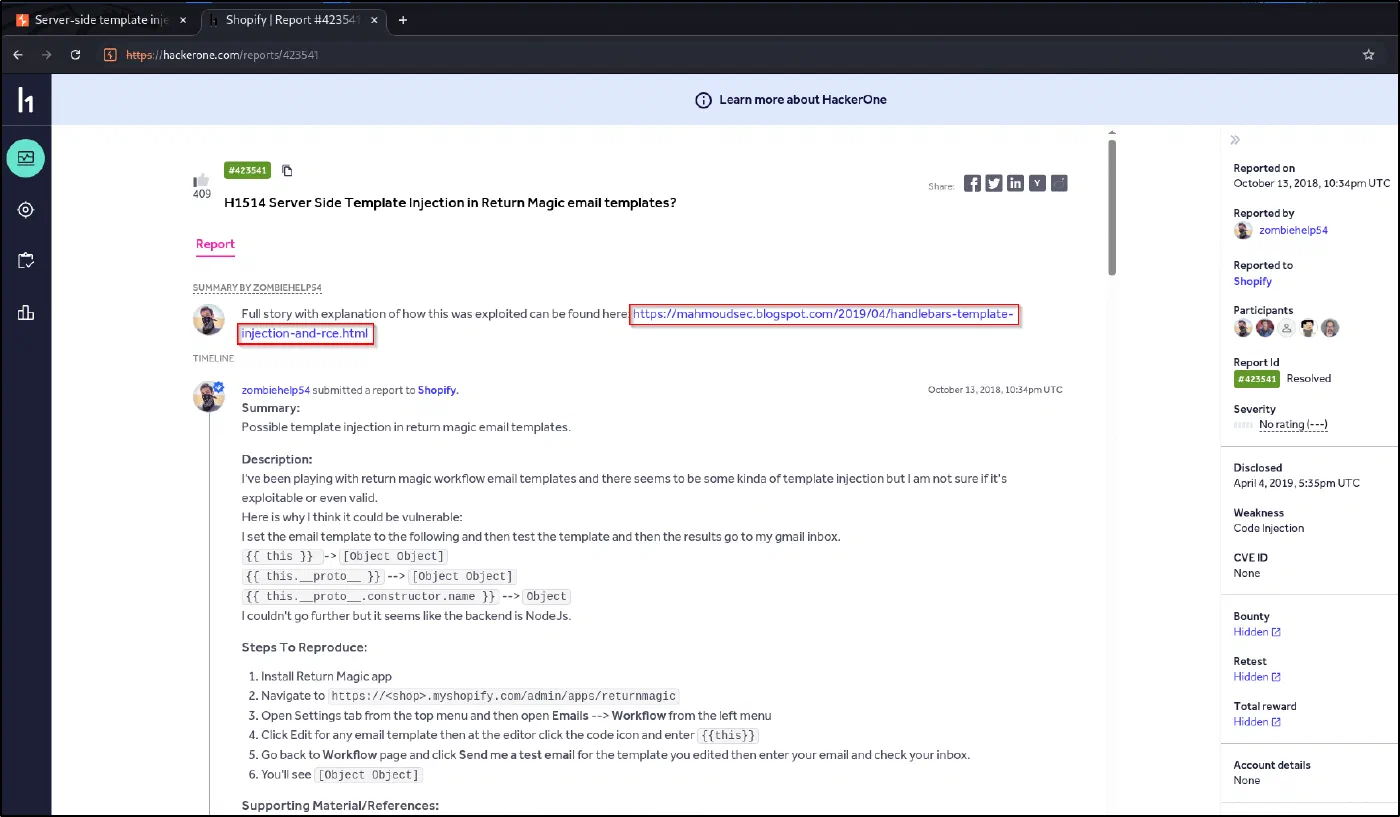
Task: Collapse the right details panel with the double chevron
Action: (1236, 140)
